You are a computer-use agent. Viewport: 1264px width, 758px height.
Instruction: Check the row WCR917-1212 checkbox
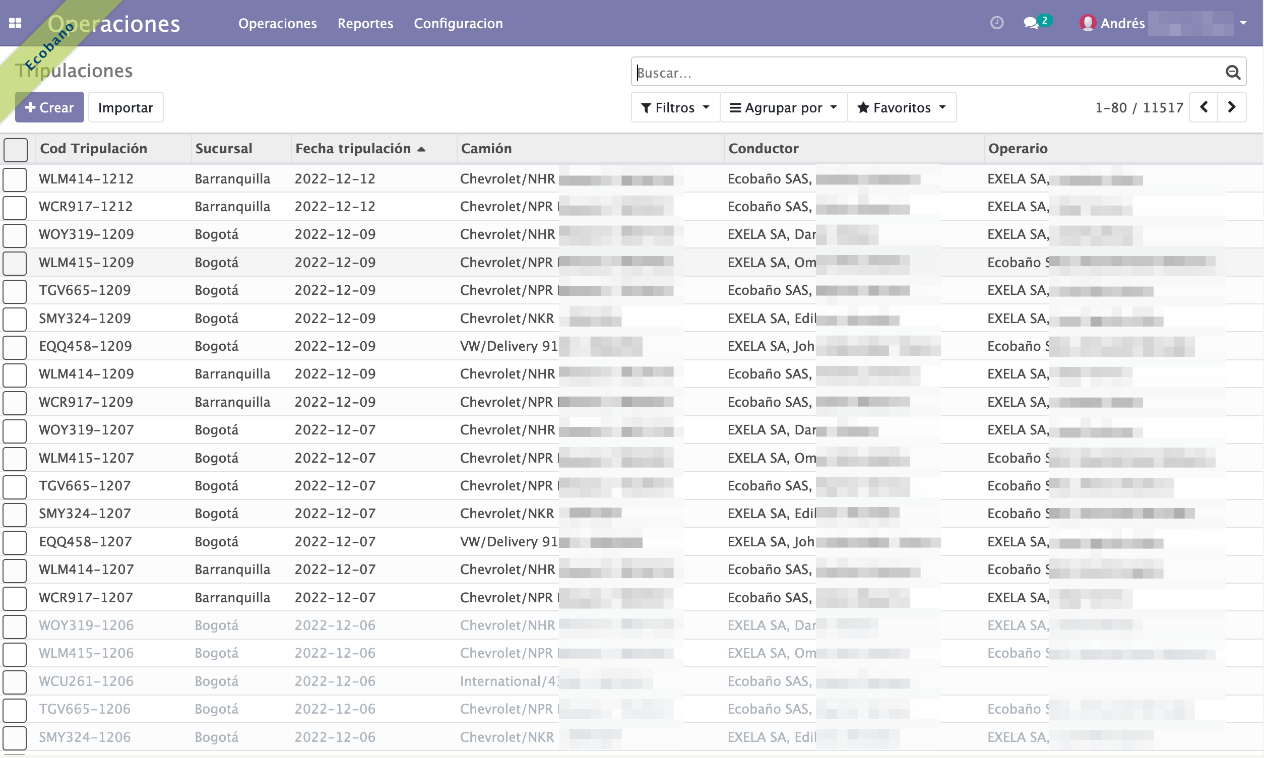click(15, 207)
